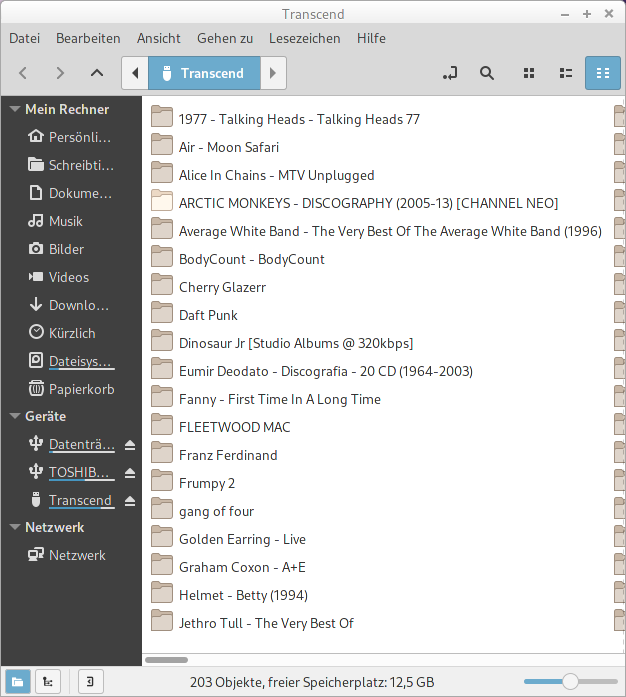Image resolution: width=626 pixels, height=697 pixels.
Task: Select the Franz Ferdinand folder
Action: [x=214, y=455]
